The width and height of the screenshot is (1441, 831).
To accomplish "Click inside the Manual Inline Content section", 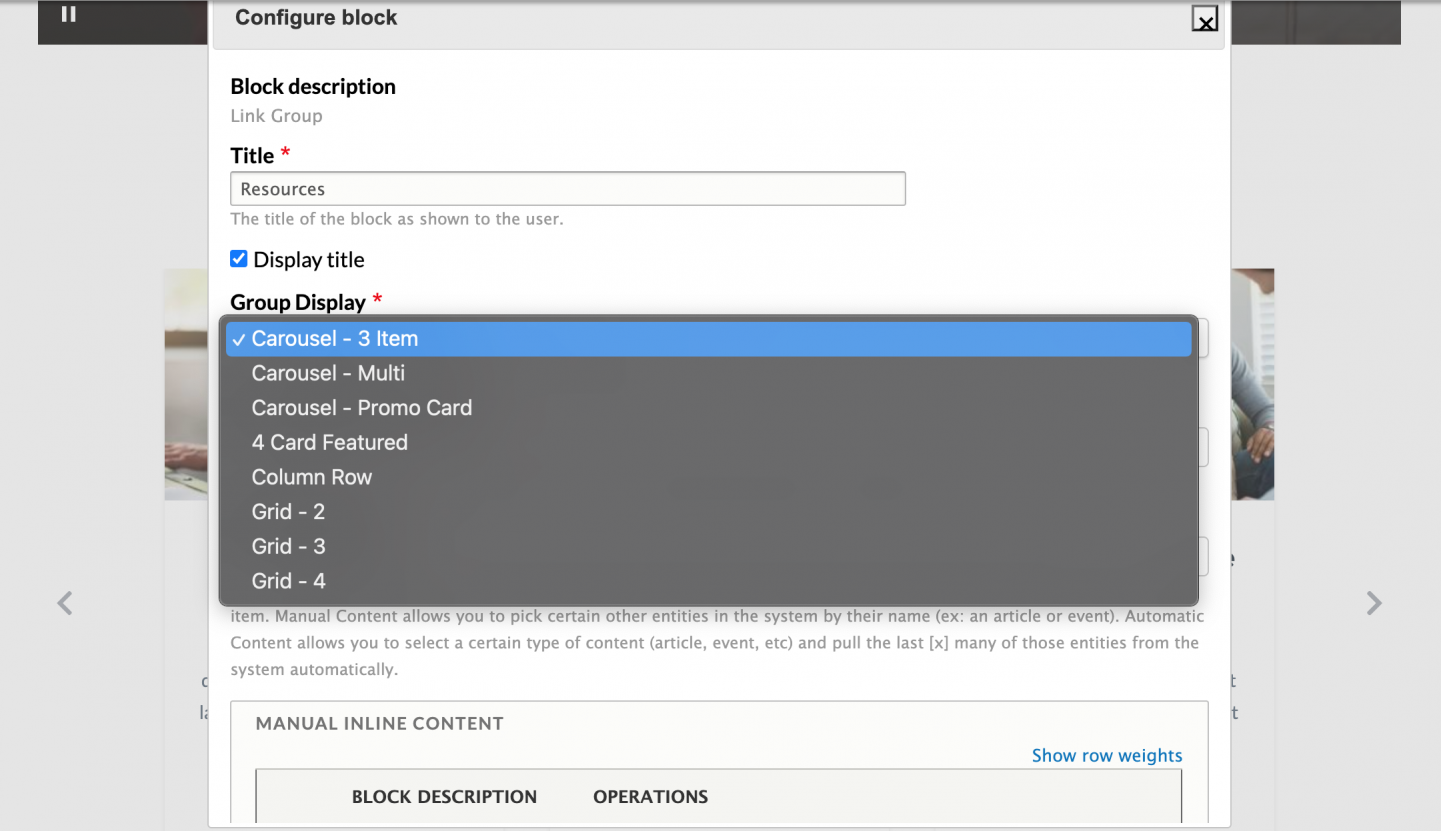I will (x=378, y=723).
